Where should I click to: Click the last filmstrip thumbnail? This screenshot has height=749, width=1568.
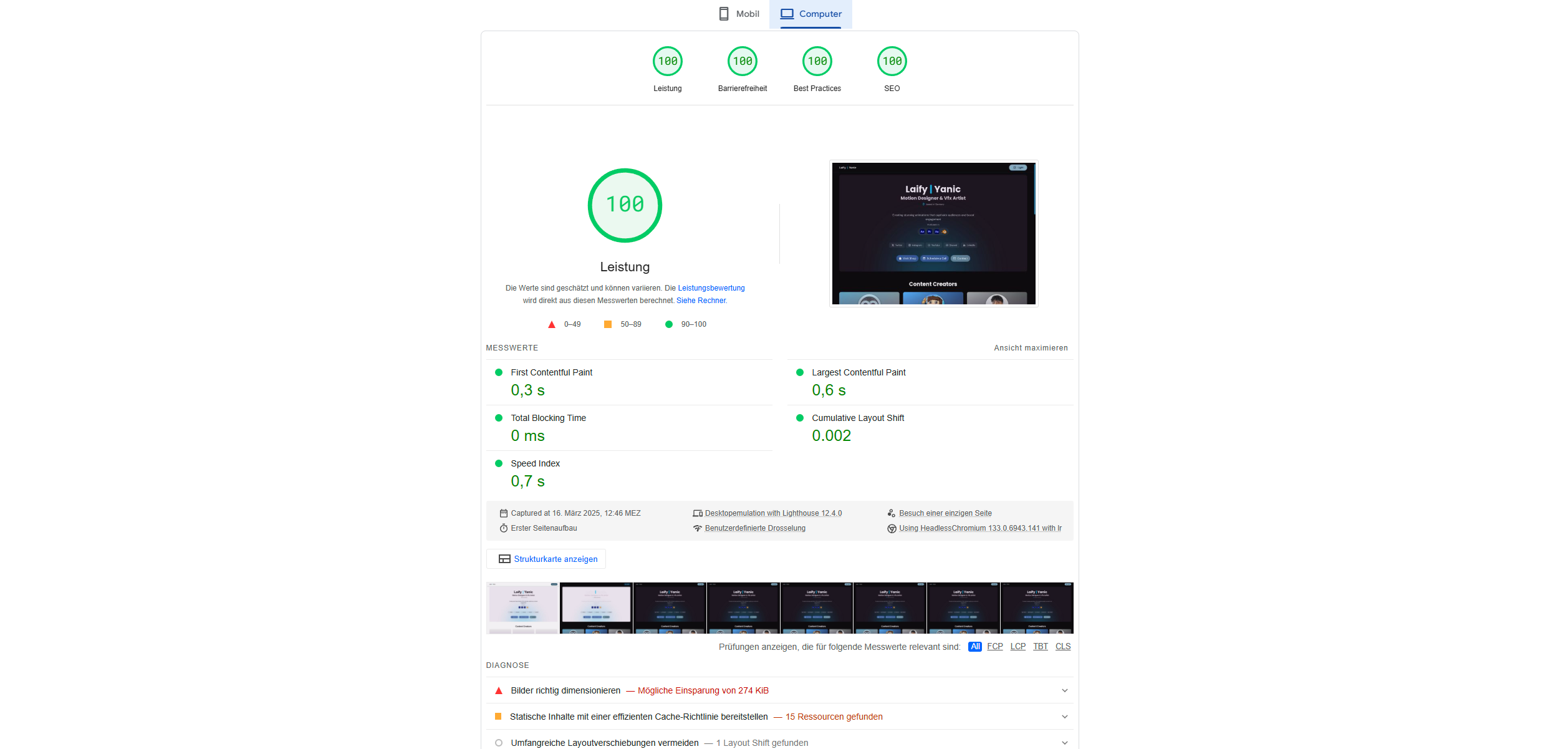pyautogui.click(x=1037, y=608)
